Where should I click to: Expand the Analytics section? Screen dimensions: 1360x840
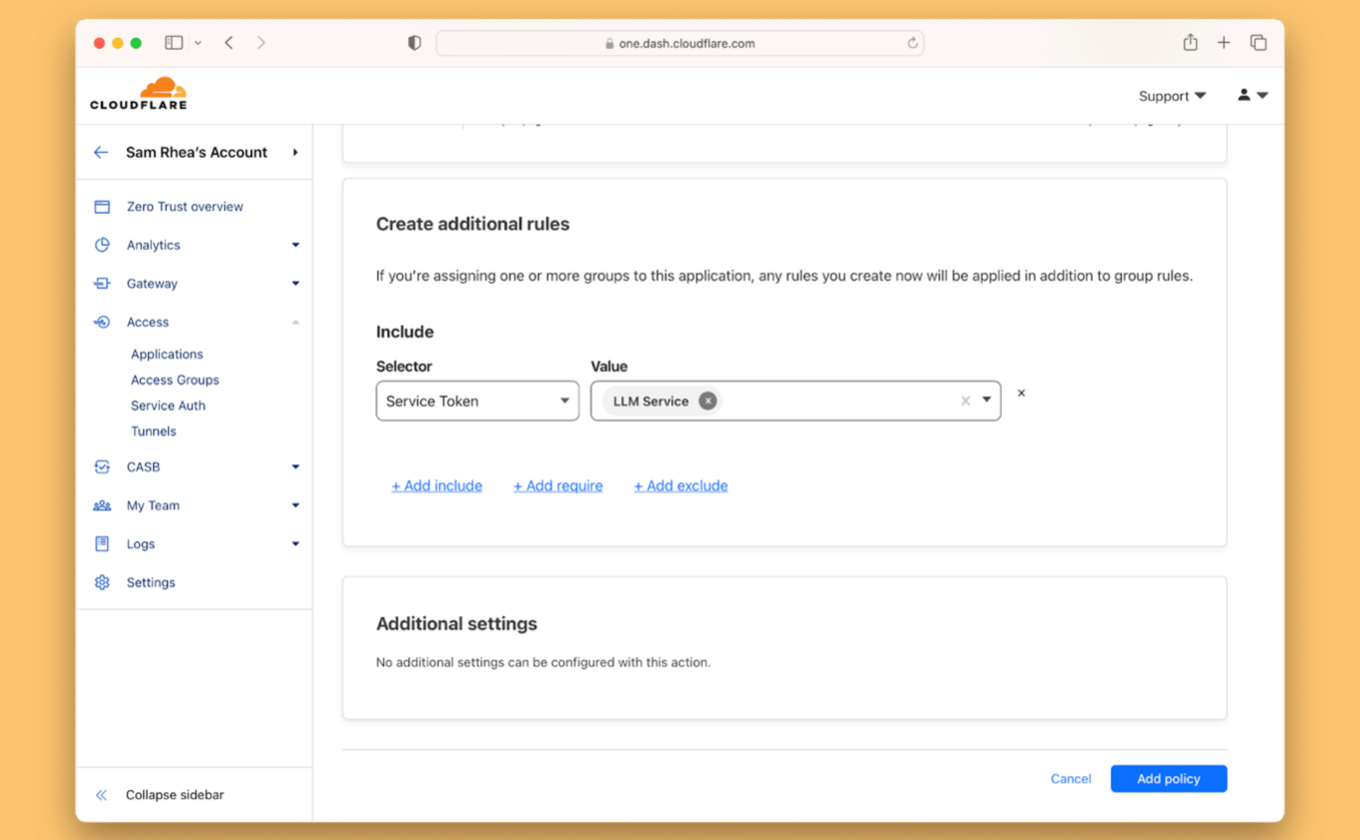pyautogui.click(x=295, y=245)
